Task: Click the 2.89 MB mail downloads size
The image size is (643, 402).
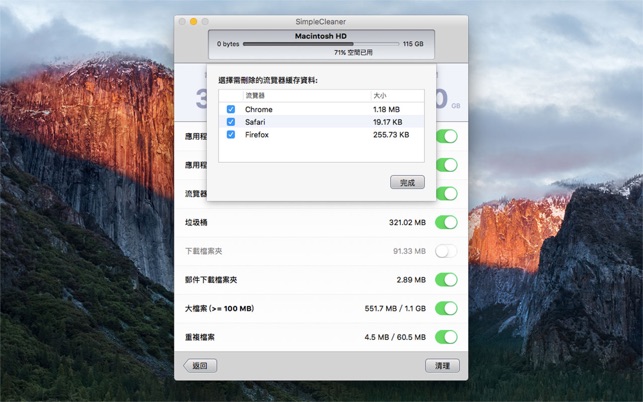Action: click(411, 280)
